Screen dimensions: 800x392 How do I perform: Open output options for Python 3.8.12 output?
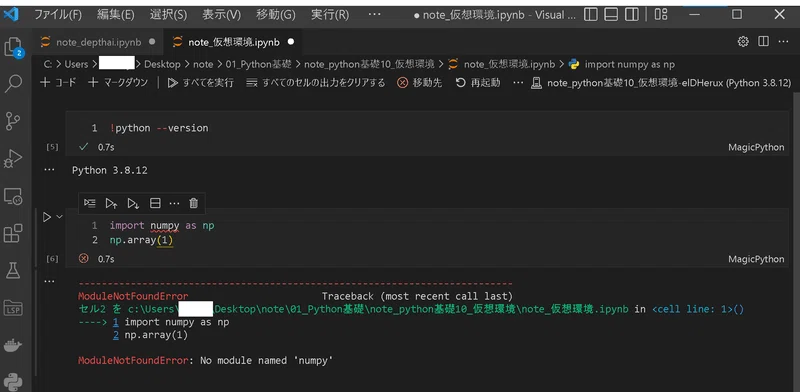coord(49,169)
